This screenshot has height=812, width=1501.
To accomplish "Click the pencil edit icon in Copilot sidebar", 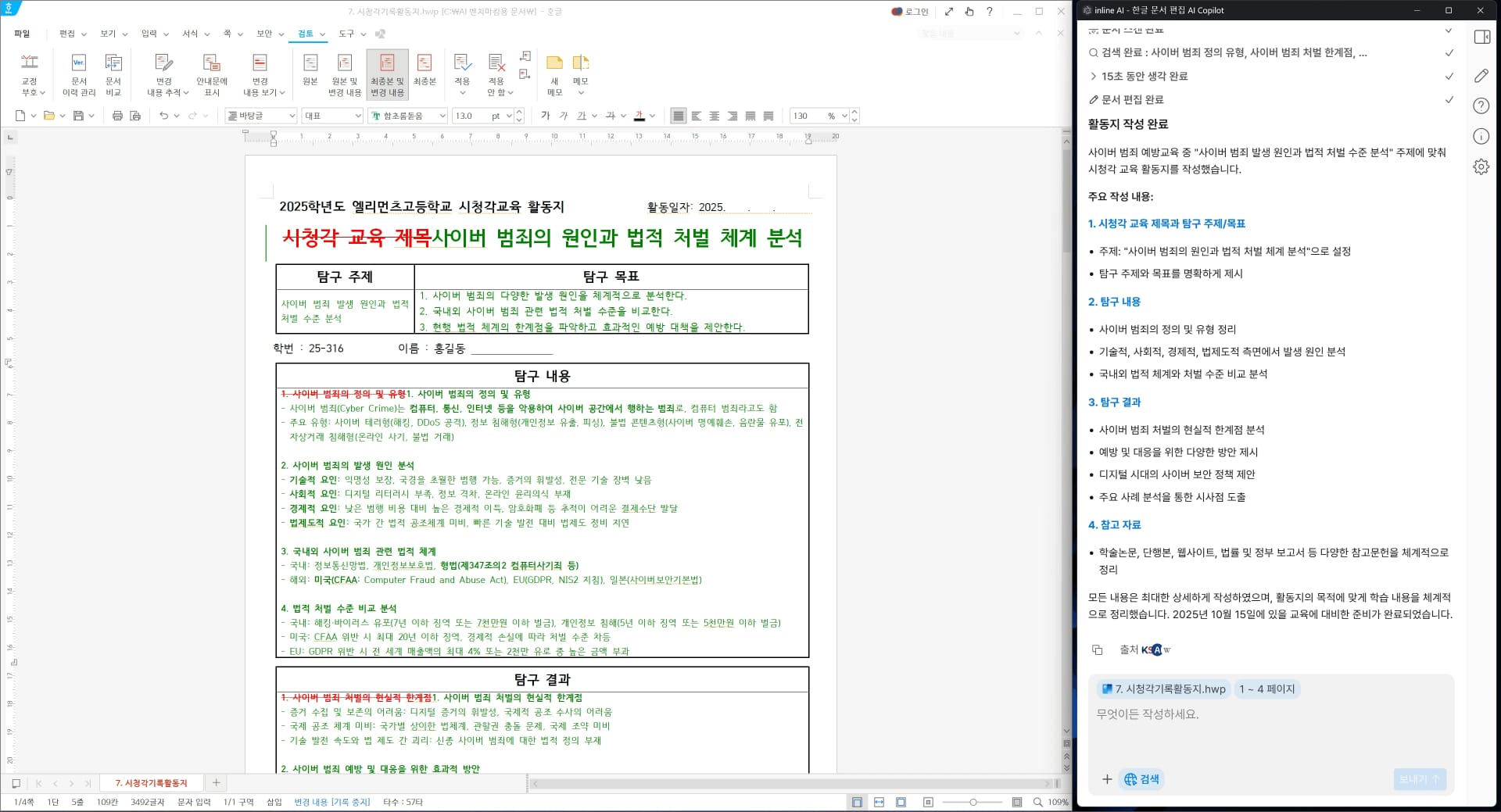I will click(1480, 75).
